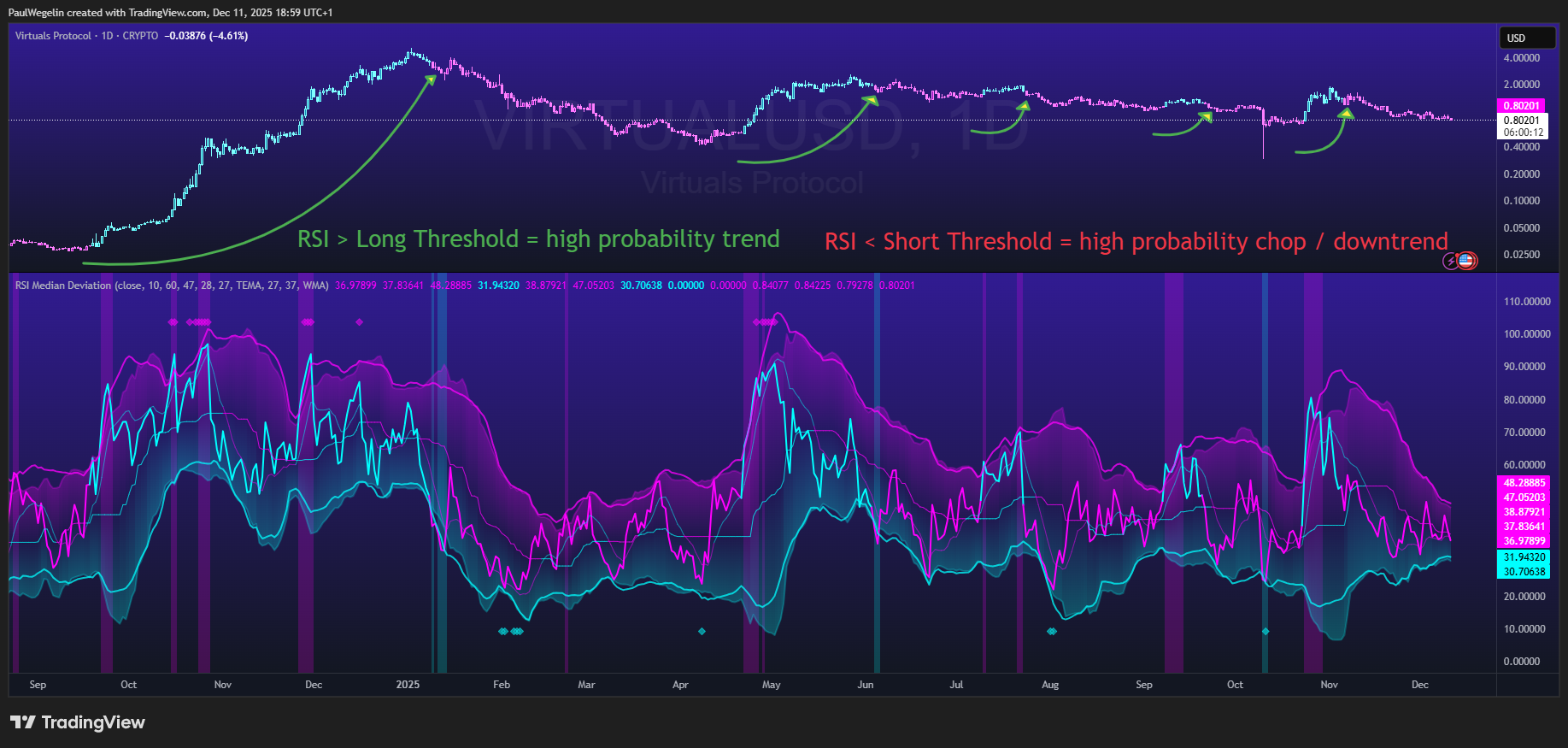Click the 'Virtuals Protocol · 1D · CRYPTO' title
Screen dimensions: 1568x748
(x=86, y=36)
